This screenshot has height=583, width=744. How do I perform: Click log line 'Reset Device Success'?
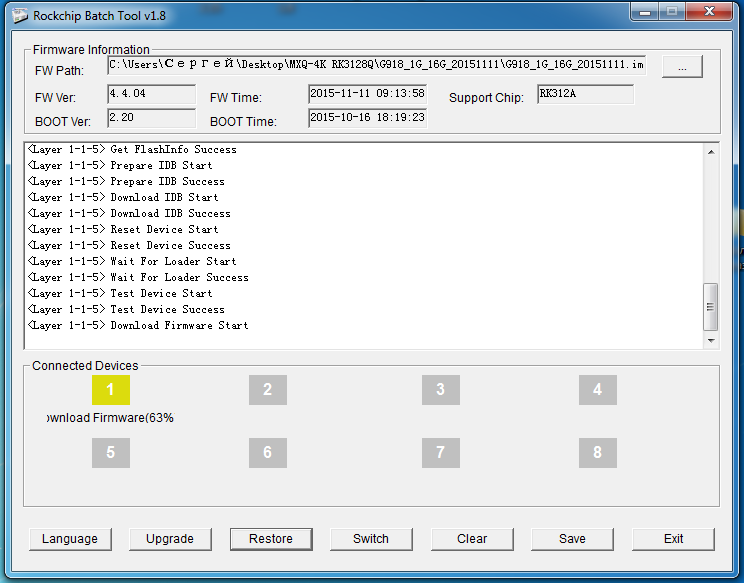pos(129,246)
